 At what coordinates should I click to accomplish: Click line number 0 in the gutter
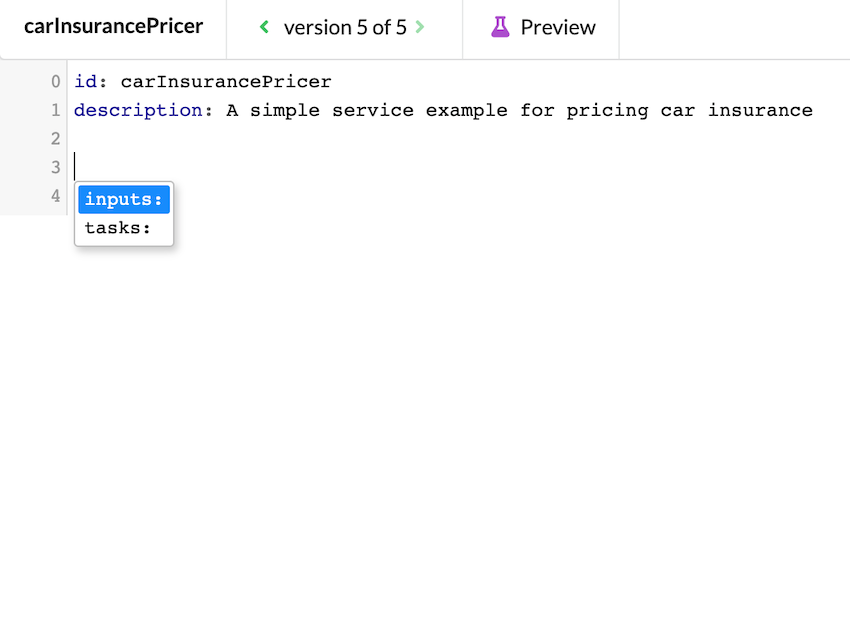(56, 82)
